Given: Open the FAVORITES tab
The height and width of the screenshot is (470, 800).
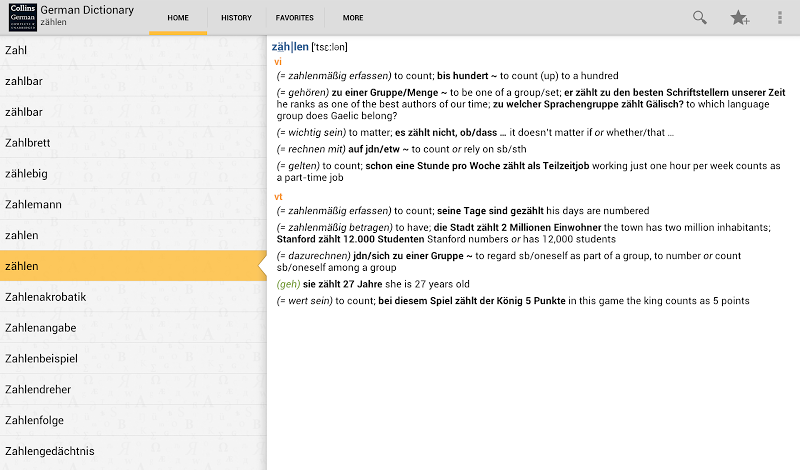Looking at the screenshot, I should tap(294, 18).
